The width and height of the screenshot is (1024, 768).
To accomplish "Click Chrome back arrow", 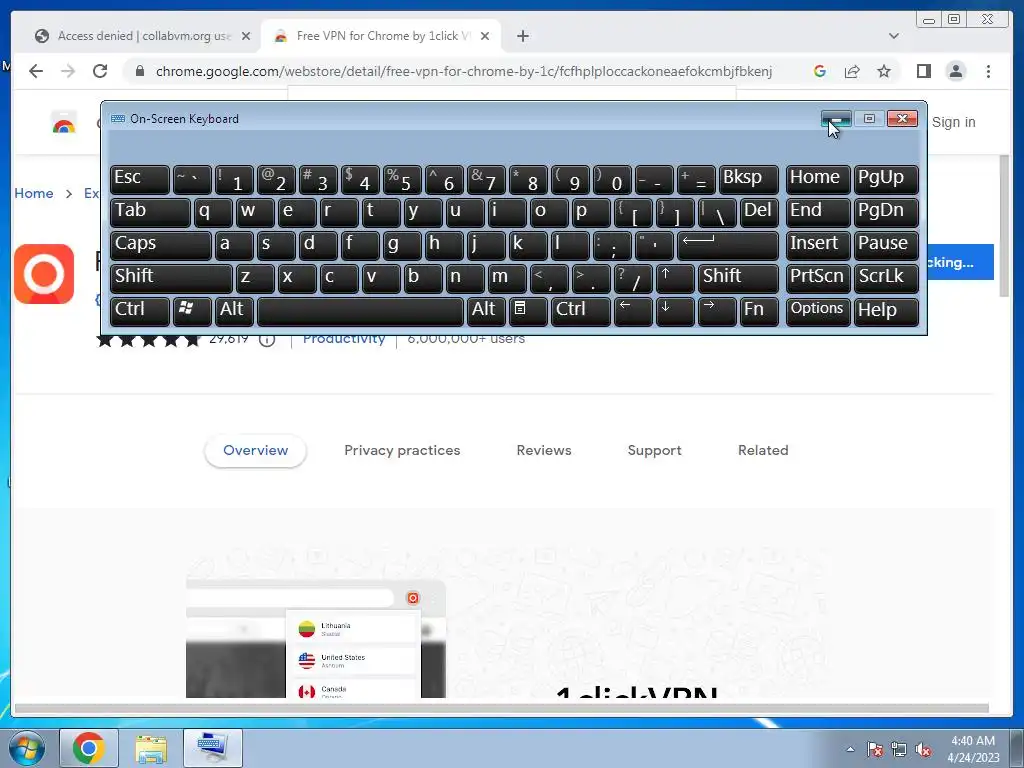I will [x=36, y=71].
